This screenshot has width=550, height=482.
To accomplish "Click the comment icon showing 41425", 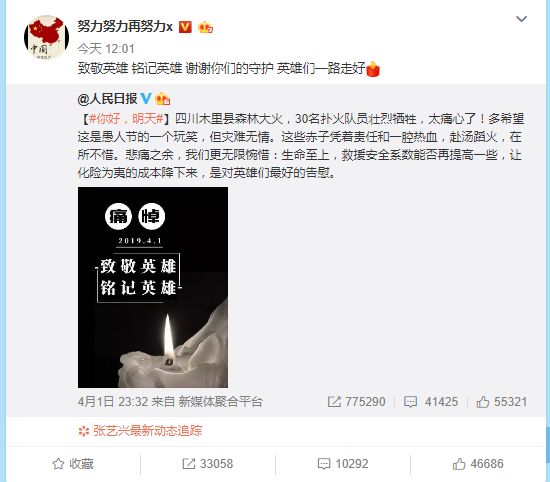I will [x=431, y=402].
